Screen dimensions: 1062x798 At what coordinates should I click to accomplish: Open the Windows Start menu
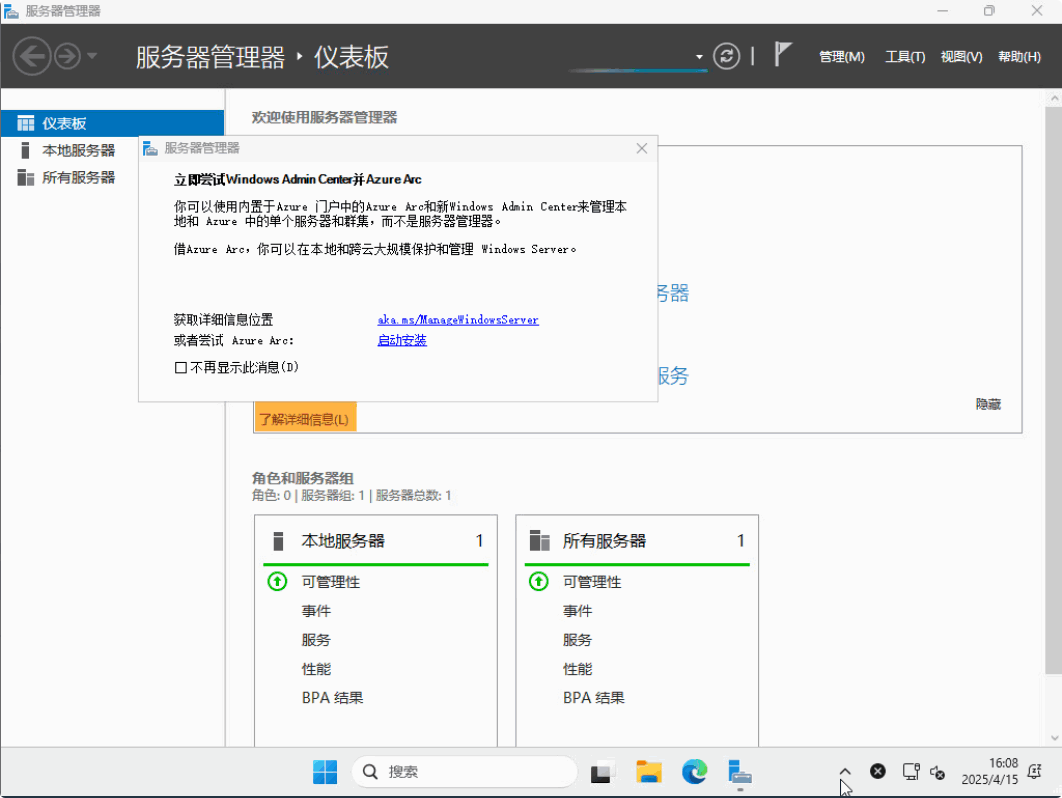(x=325, y=772)
